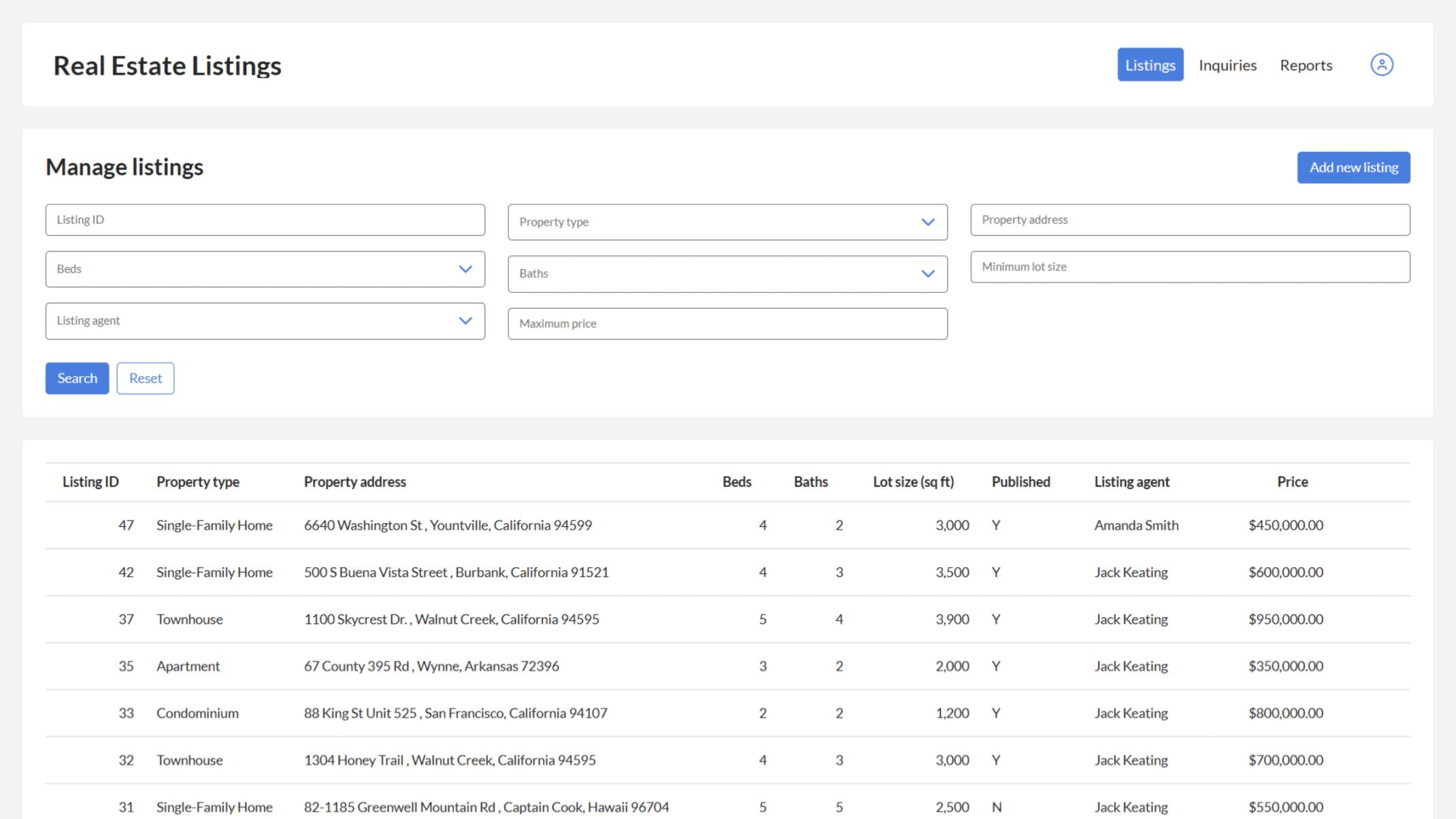Click the Property address input field

(x=1190, y=220)
